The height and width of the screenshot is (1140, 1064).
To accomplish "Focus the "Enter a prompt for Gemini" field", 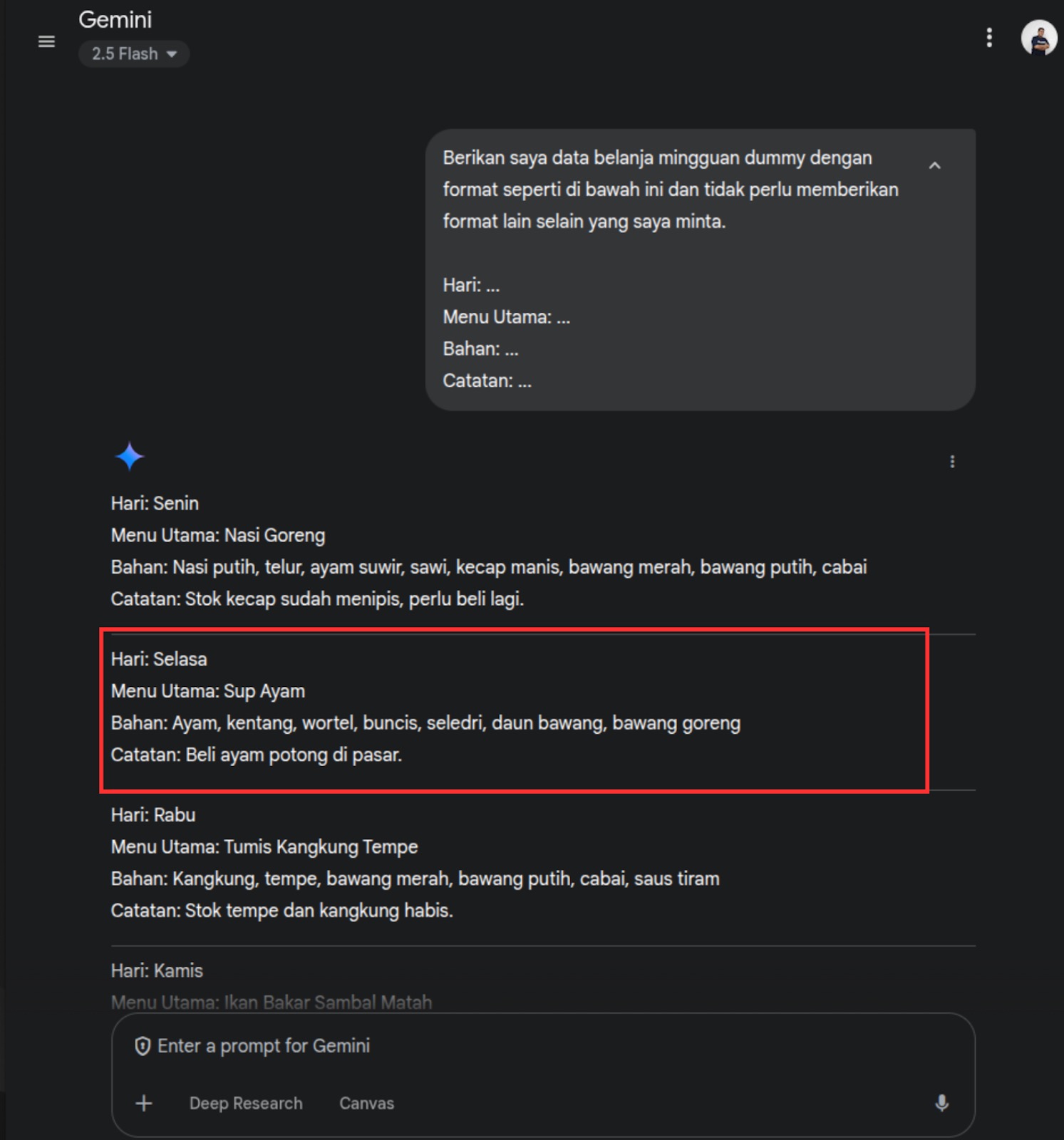I will tap(499, 1046).
